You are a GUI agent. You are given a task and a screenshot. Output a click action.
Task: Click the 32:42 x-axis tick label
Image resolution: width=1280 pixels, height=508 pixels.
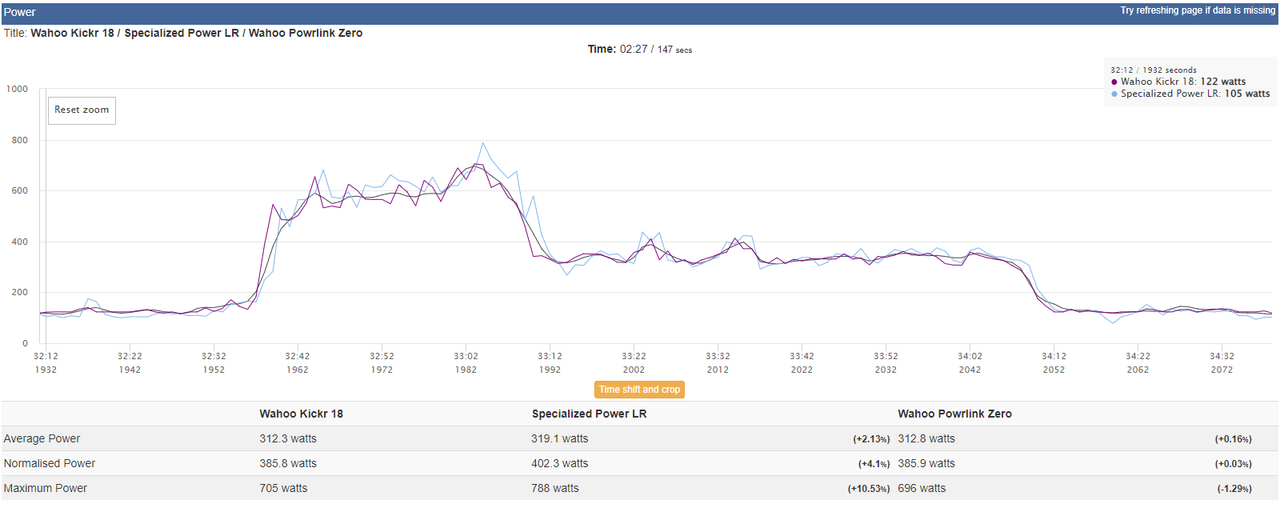(298, 356)
